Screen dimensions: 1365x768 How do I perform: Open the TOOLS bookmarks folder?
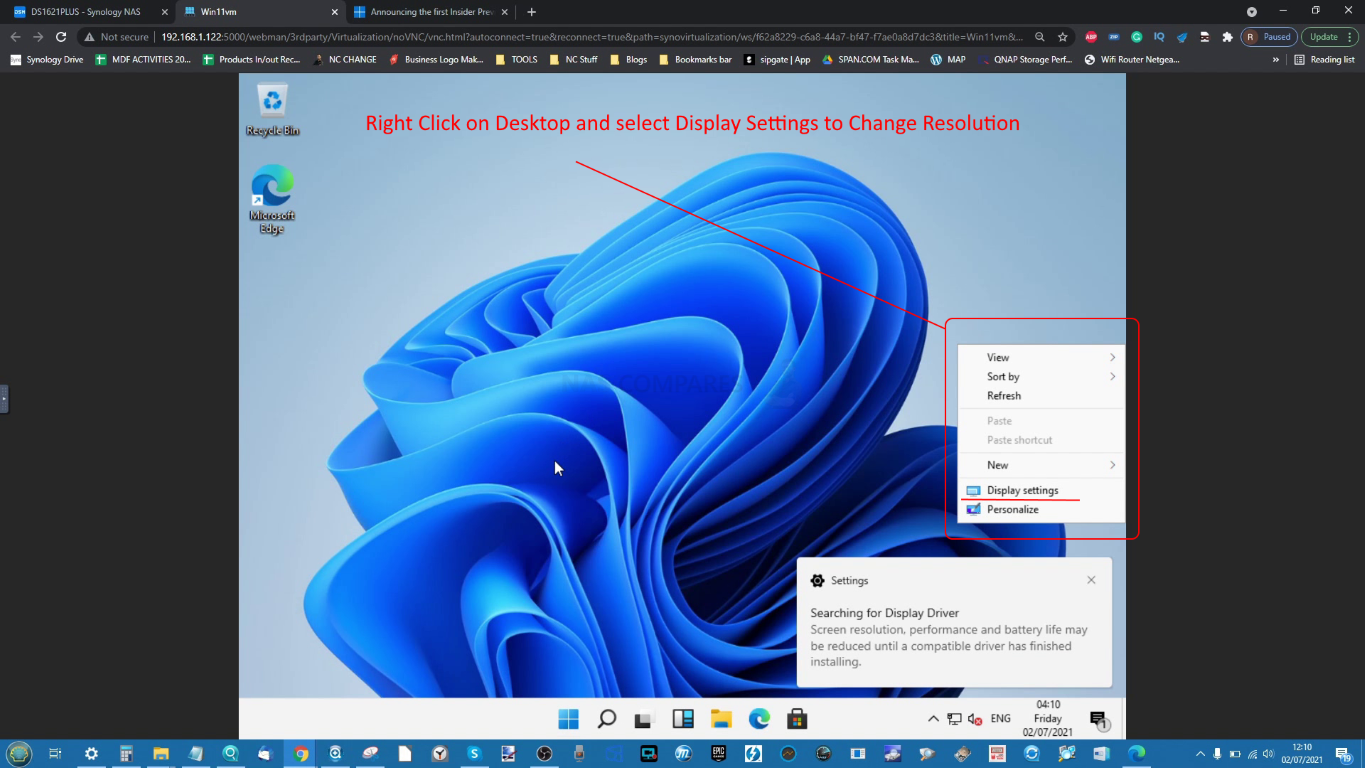coord(516,59)
